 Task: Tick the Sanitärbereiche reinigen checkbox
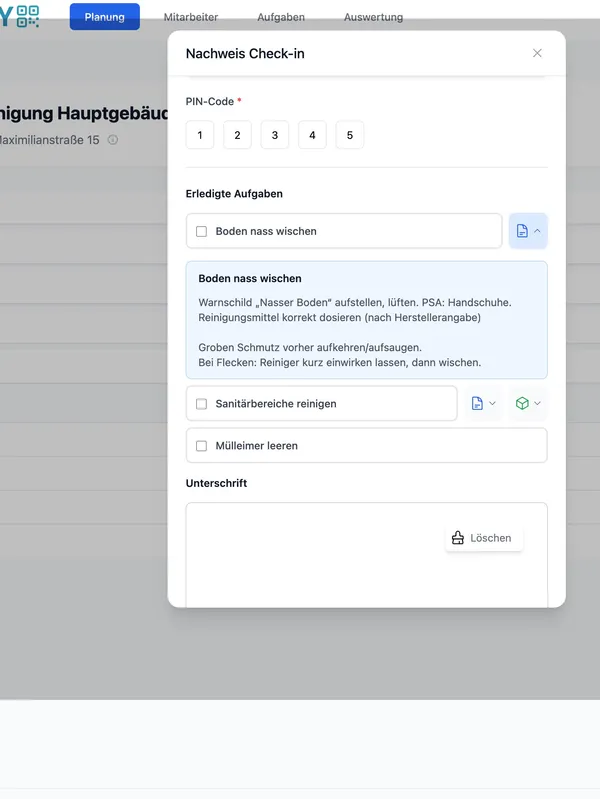click(201, 404)
